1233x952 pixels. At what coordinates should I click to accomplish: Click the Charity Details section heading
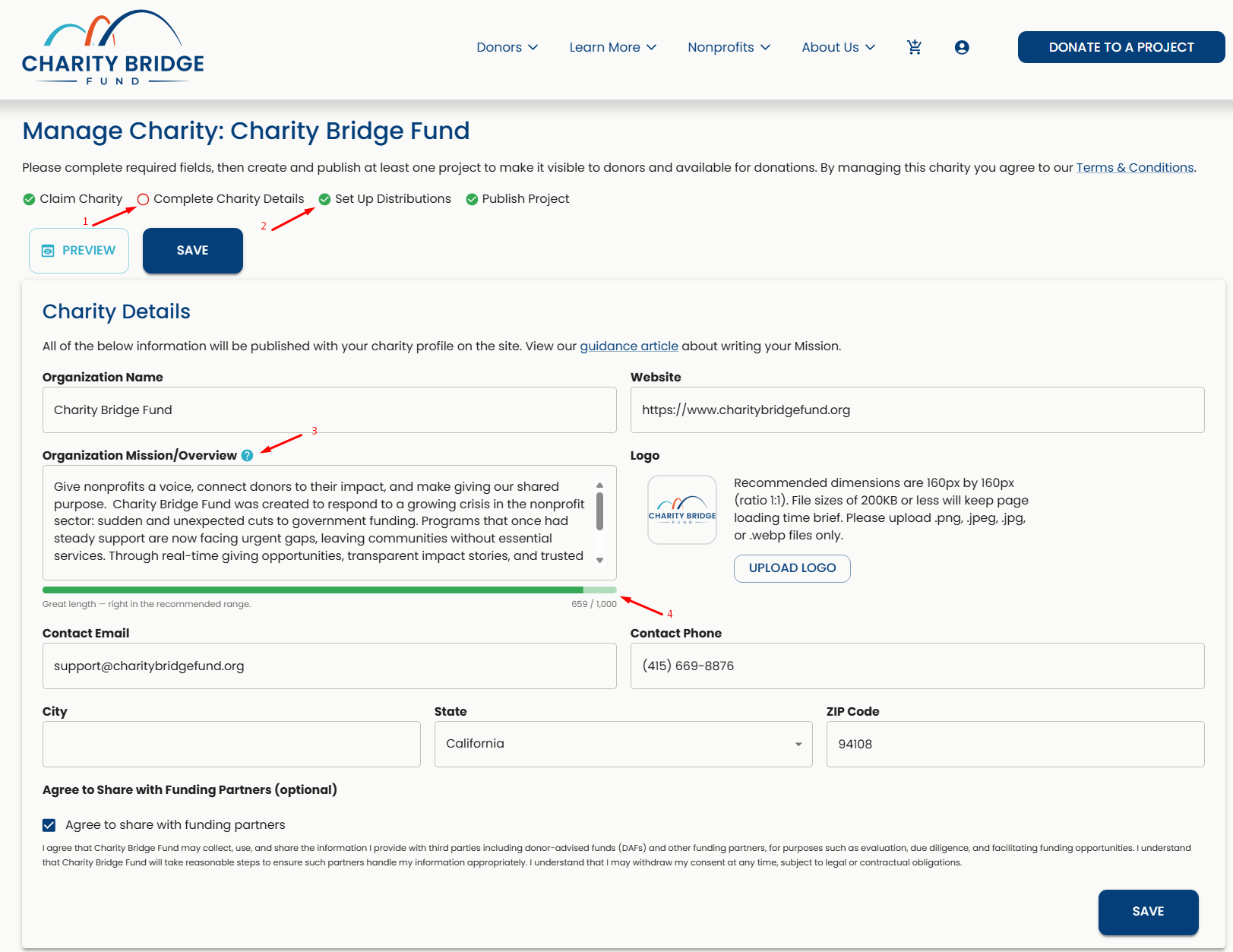click(116, 312)
